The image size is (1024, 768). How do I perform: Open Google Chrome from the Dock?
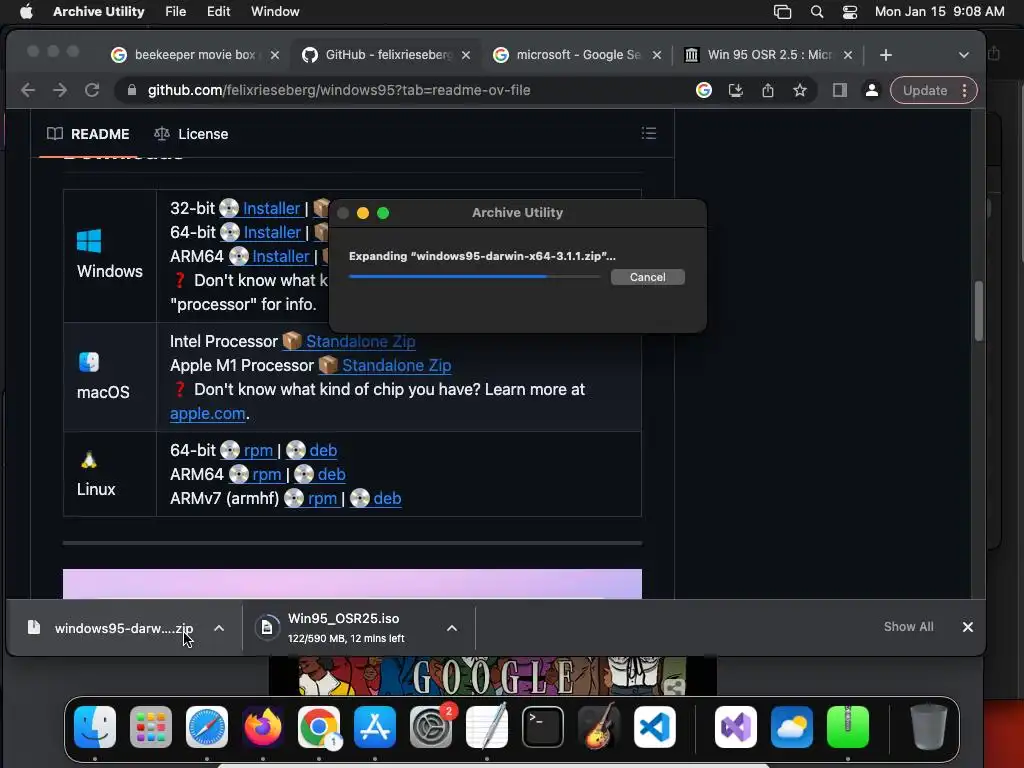tap(319, 727)
